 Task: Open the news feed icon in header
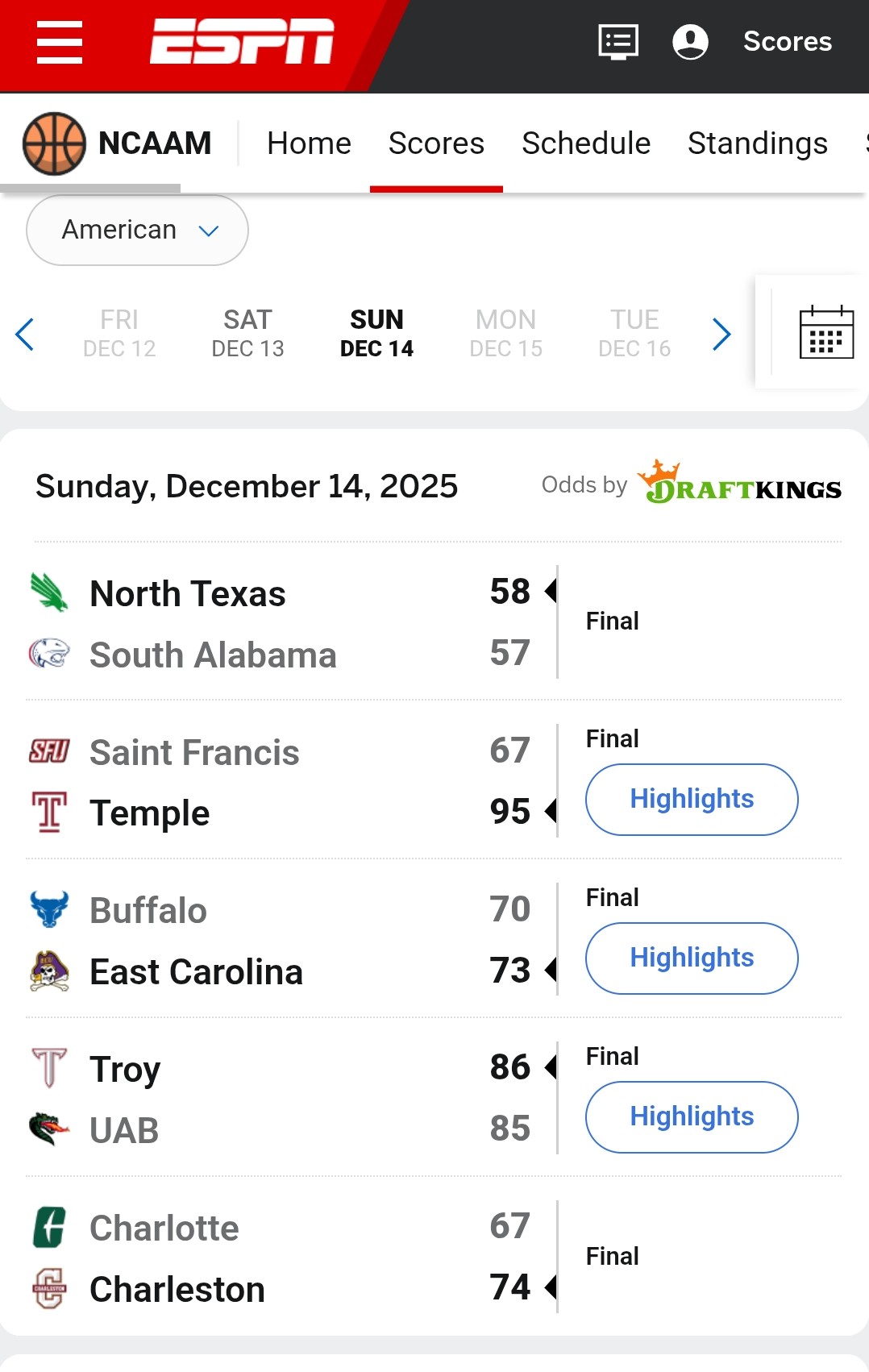click(618, 42)
